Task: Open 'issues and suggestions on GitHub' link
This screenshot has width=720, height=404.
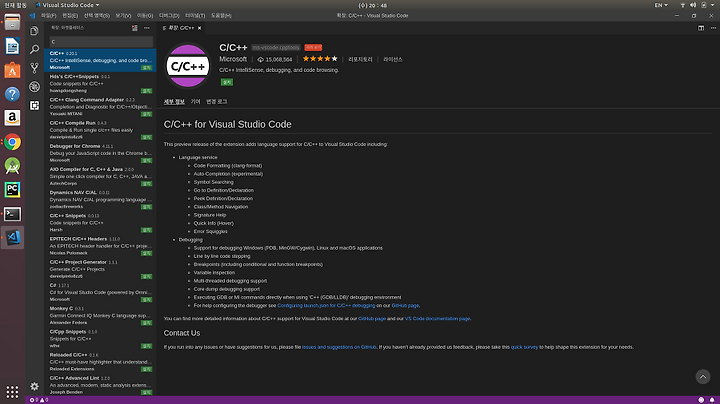Action: (x=339, y=347)
